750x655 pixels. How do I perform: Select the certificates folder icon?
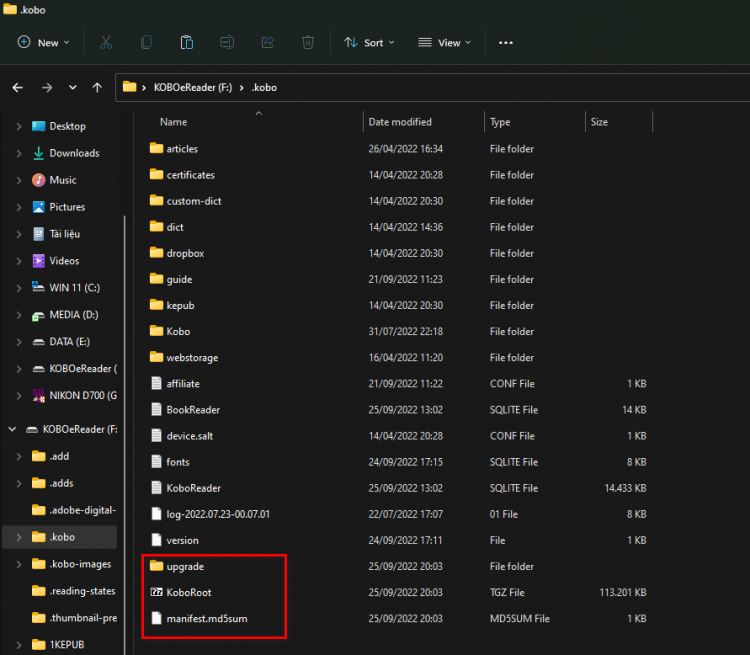[156, 174]
